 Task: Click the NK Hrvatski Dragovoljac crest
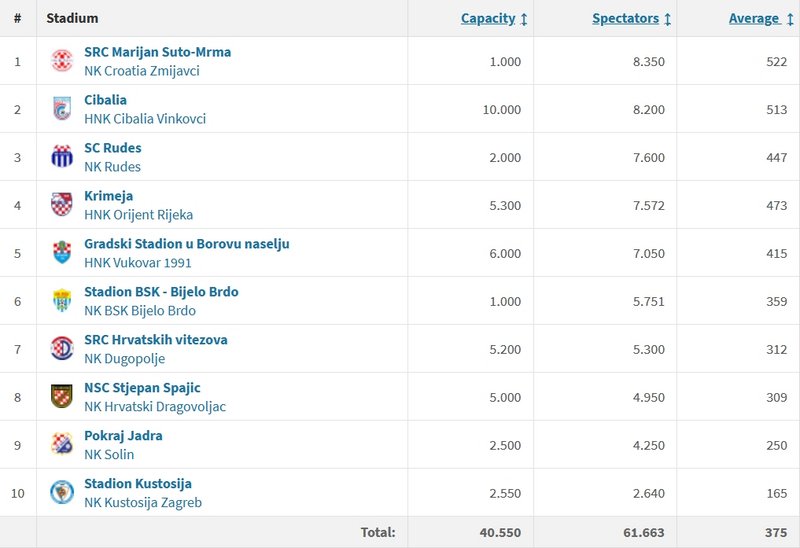pyautogui.click(x=62, y=396)
